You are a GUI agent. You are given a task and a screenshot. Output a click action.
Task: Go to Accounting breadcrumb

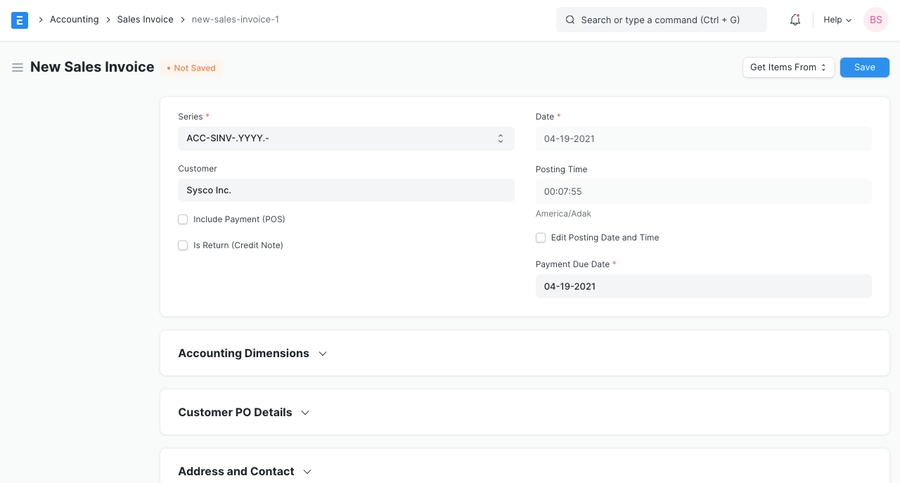74,20
